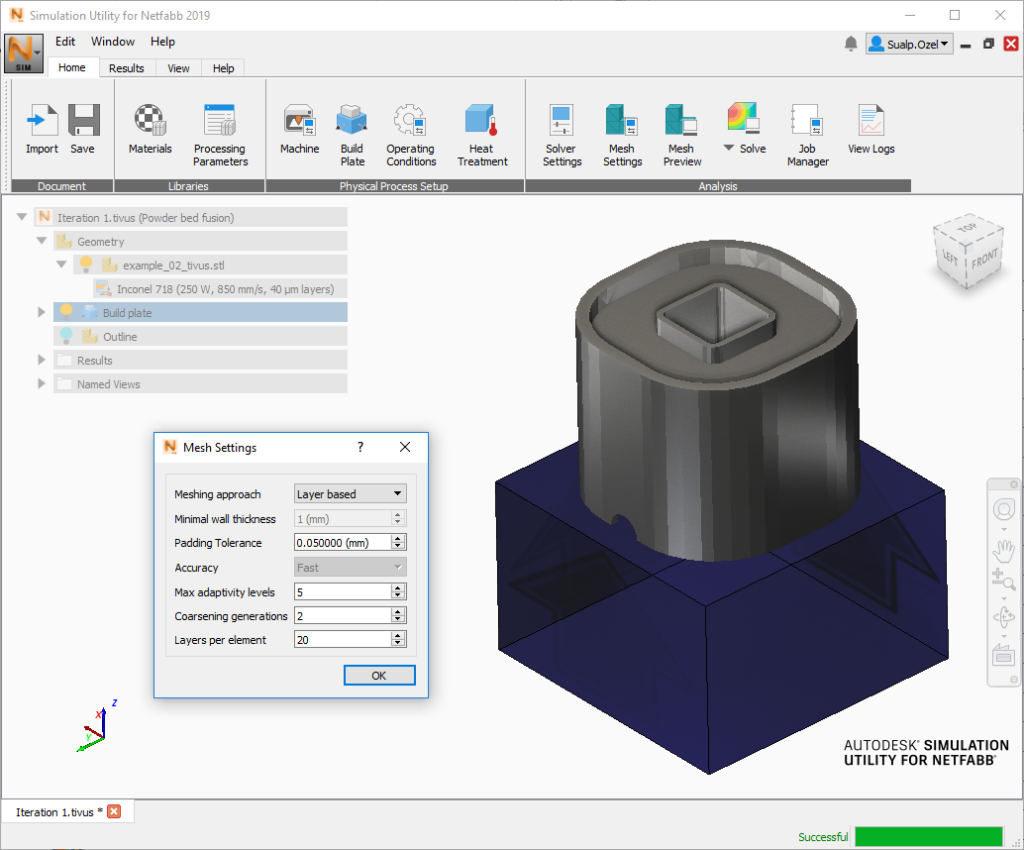Open Machine setup
This screenshot has width=1024, height=850.
coord(299,129)
